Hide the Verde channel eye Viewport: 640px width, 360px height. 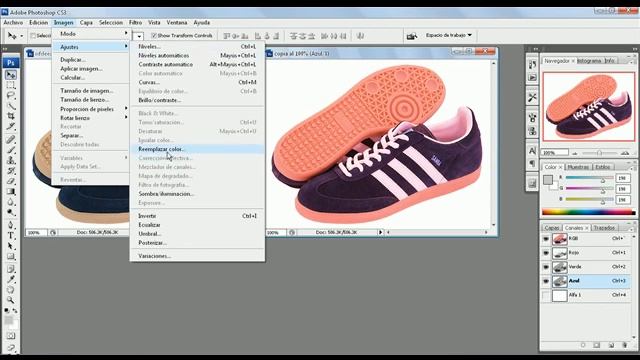546,267
